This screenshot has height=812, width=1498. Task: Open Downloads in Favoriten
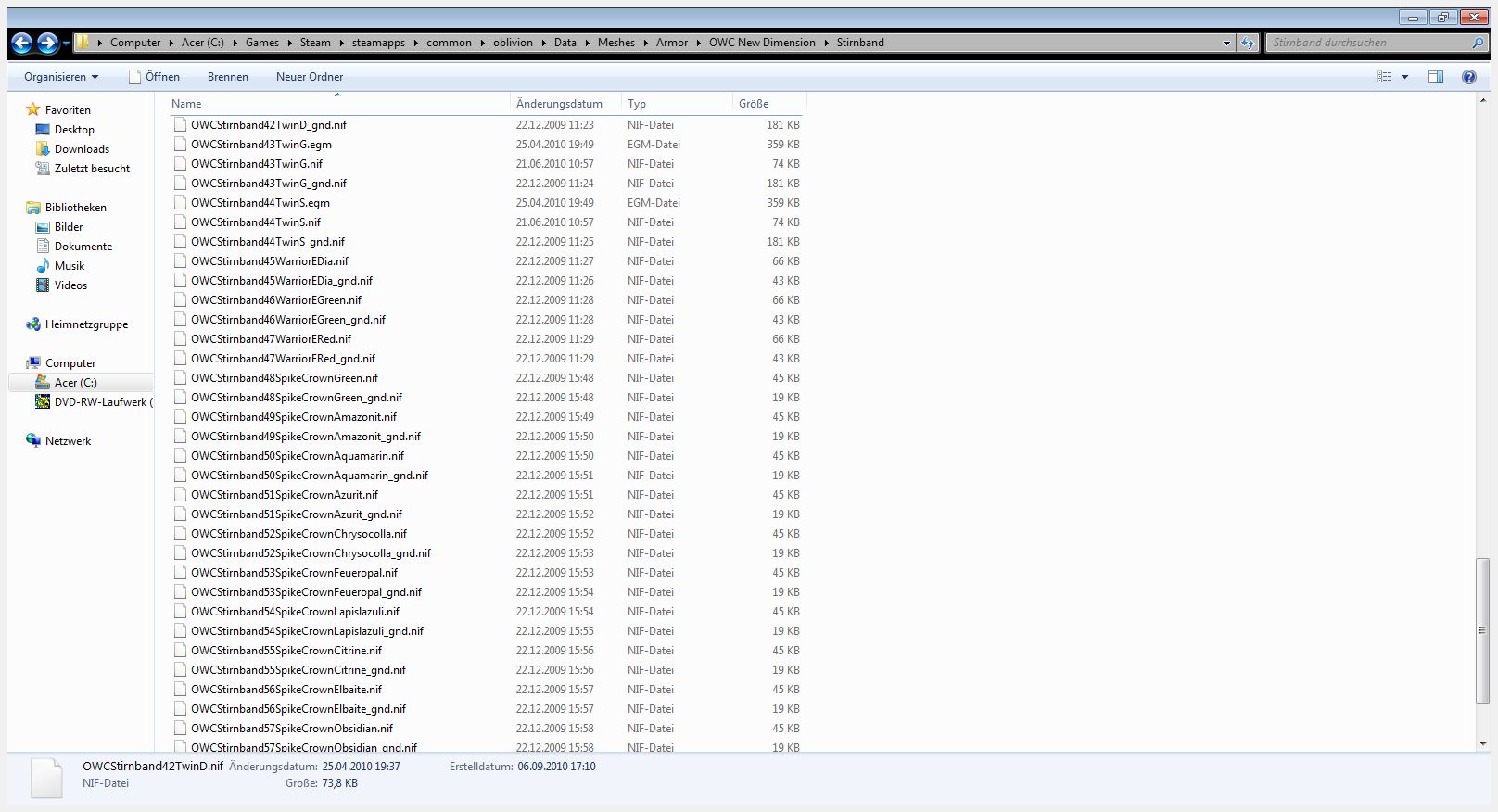(x=82, y=149)
